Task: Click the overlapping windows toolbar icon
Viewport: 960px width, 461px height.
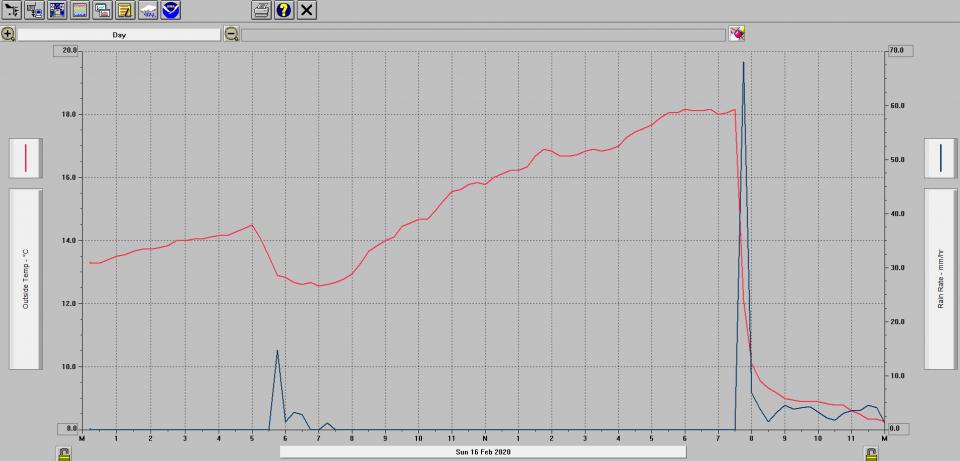Action: pos(102,10)
